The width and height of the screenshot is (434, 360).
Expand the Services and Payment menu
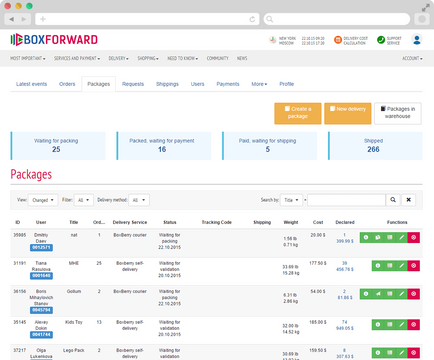coord(77,58)
